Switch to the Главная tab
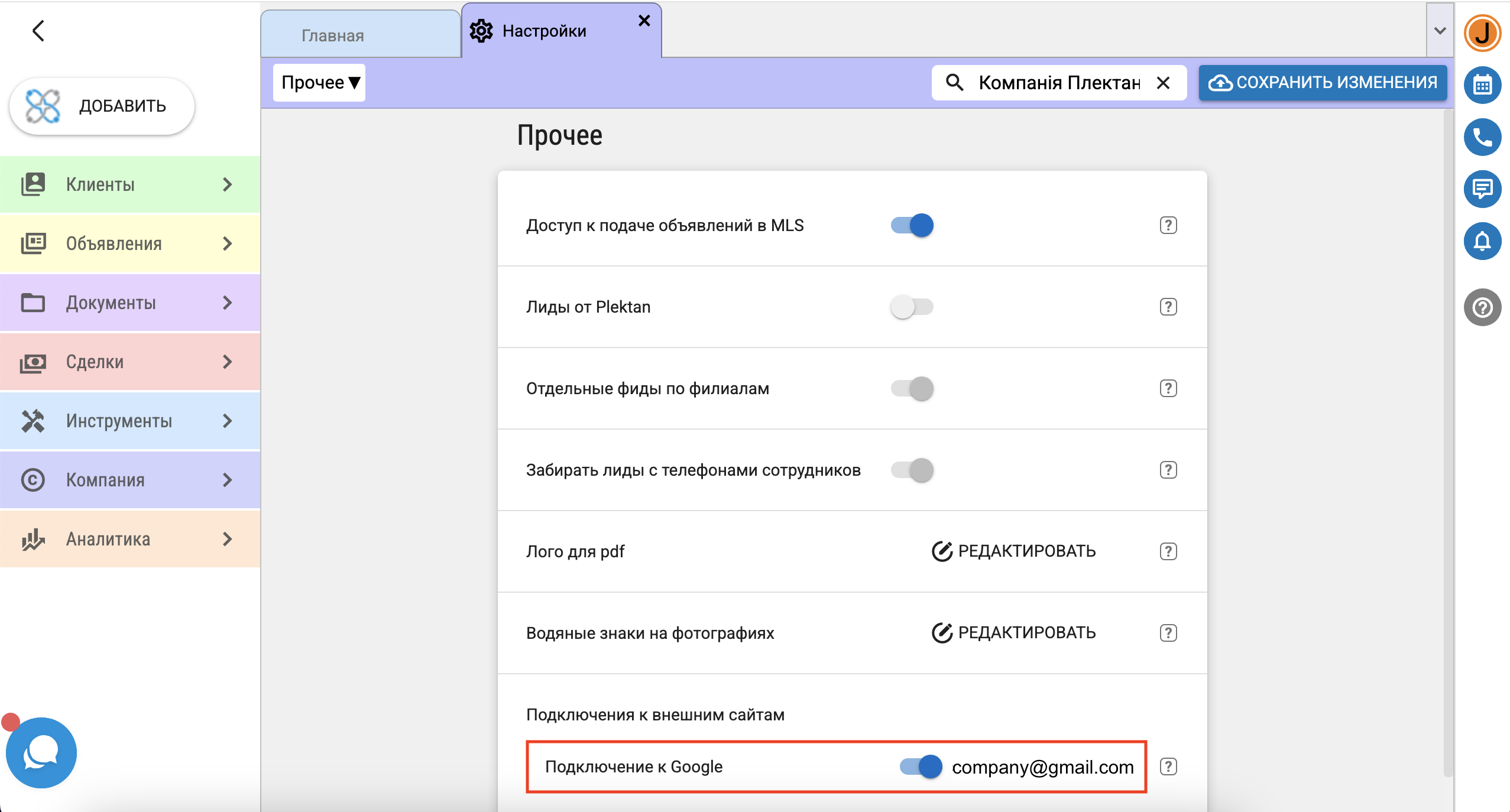1510x812 pixels. 333,35
